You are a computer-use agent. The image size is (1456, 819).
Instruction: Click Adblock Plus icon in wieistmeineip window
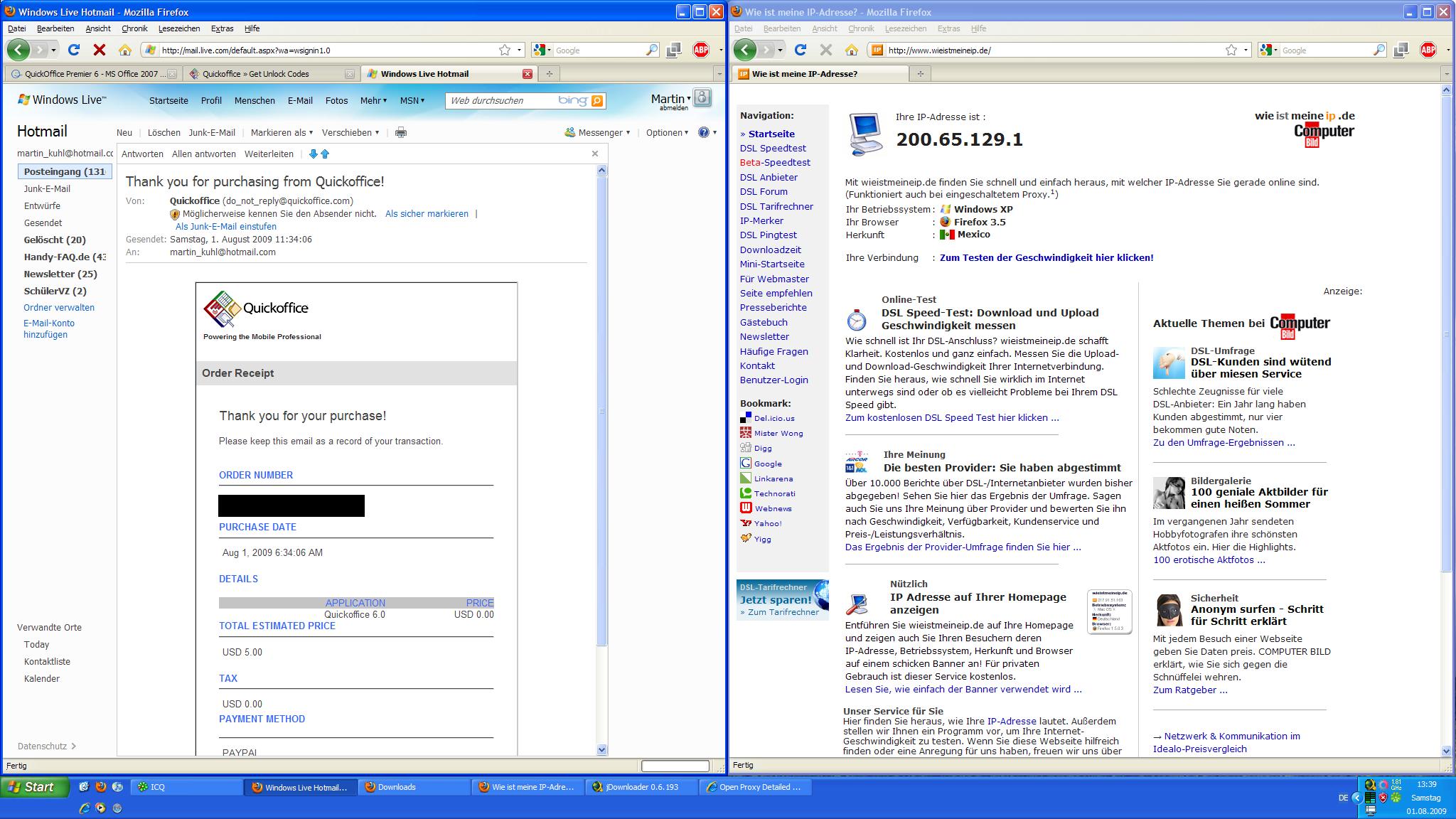(1428, 50)
